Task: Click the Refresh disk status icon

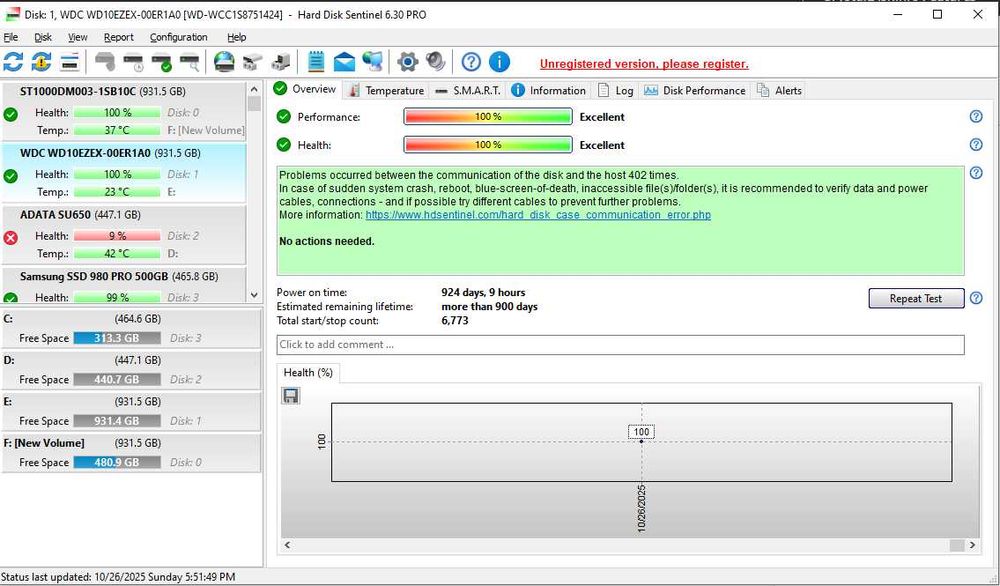Action: point(13,62)
